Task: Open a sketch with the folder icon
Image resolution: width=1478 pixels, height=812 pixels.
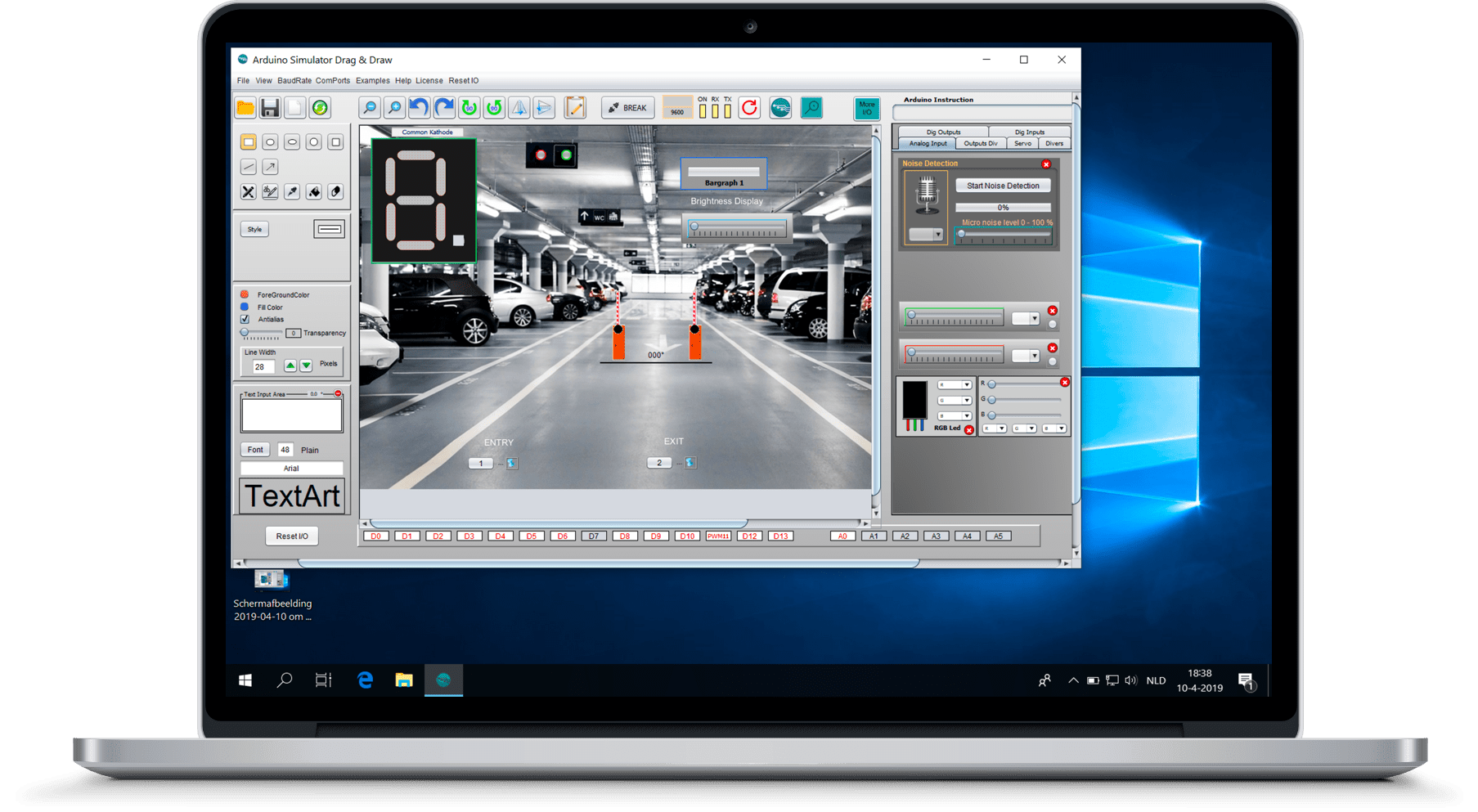Action: click(x=245, y=107)
